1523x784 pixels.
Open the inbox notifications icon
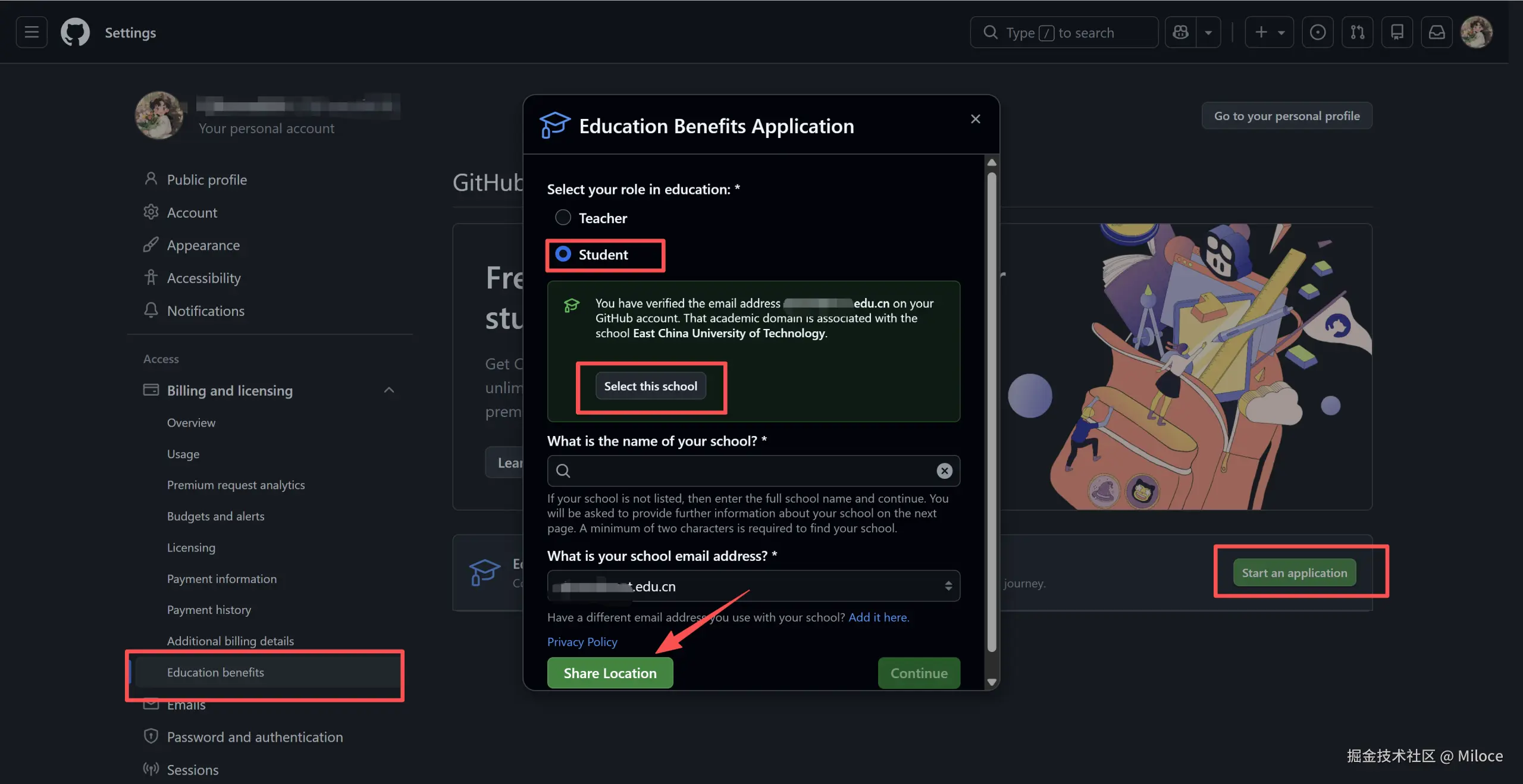(1436, 32)
